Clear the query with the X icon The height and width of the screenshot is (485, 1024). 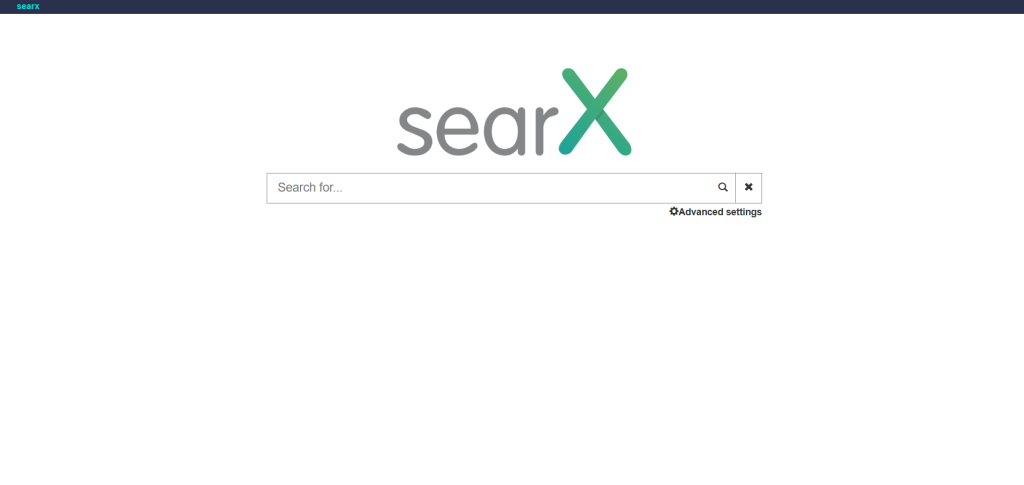click(748, 187)
